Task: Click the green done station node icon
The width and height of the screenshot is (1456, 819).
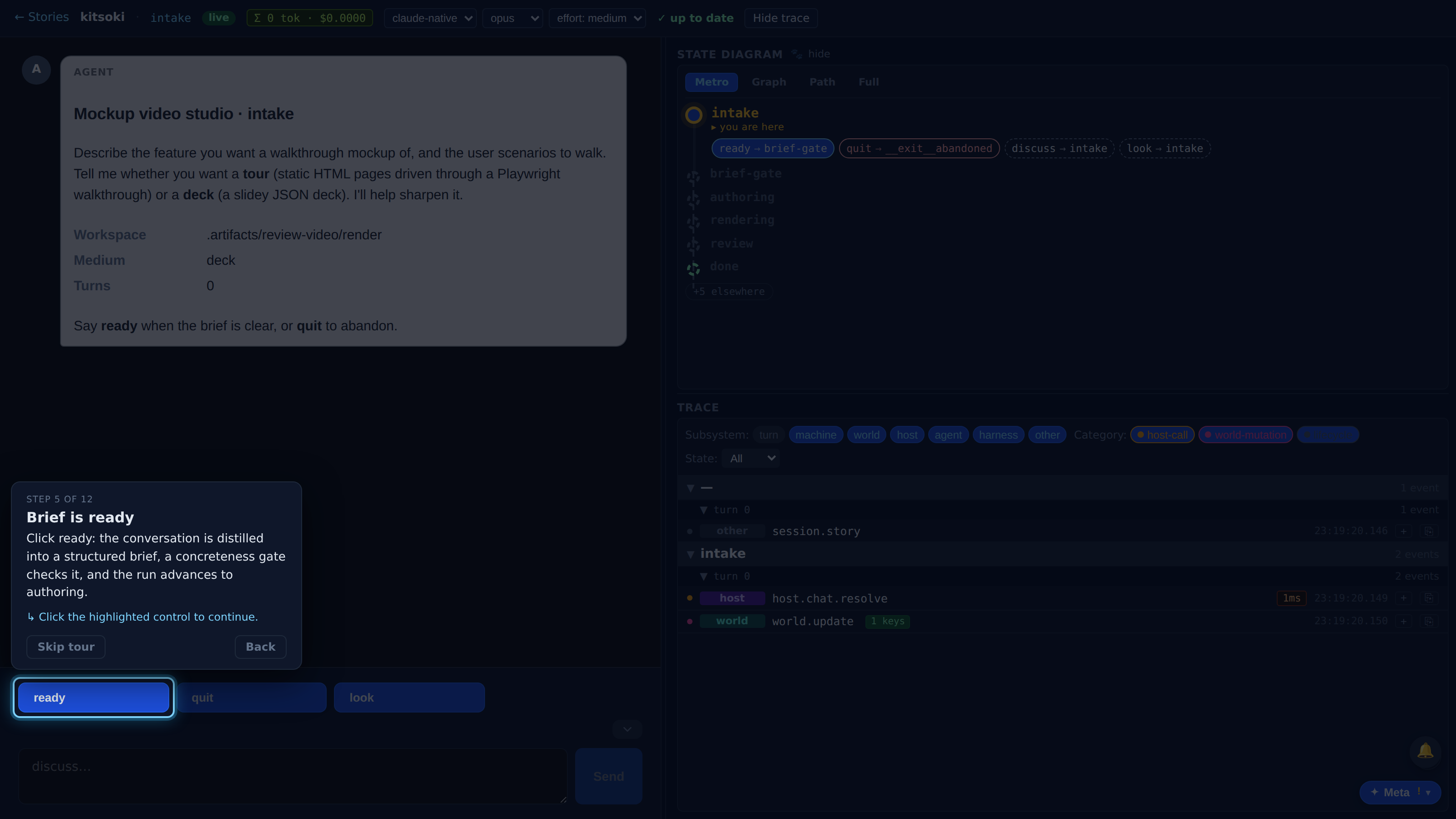Action: pos(693,269)
